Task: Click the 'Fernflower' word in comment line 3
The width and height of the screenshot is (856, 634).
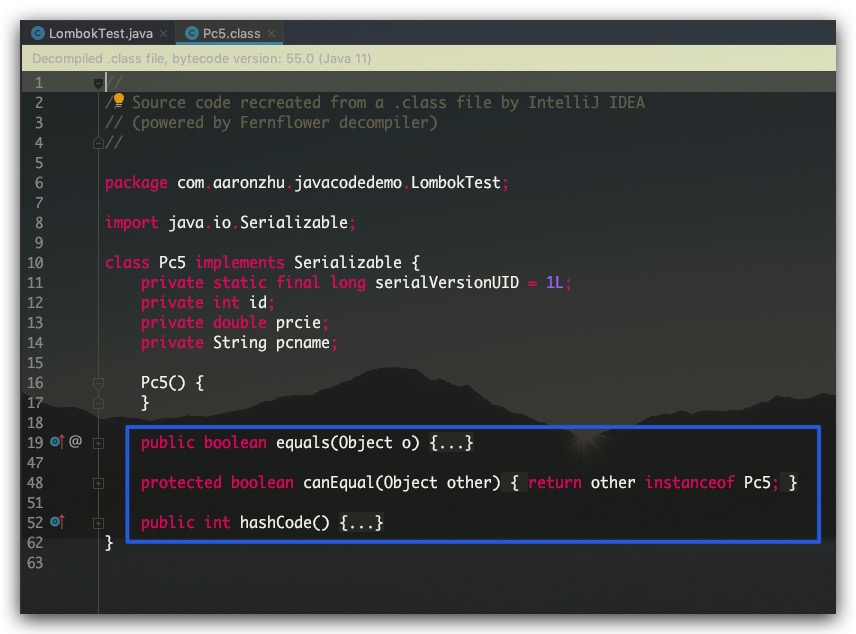Action: point(284,122)
